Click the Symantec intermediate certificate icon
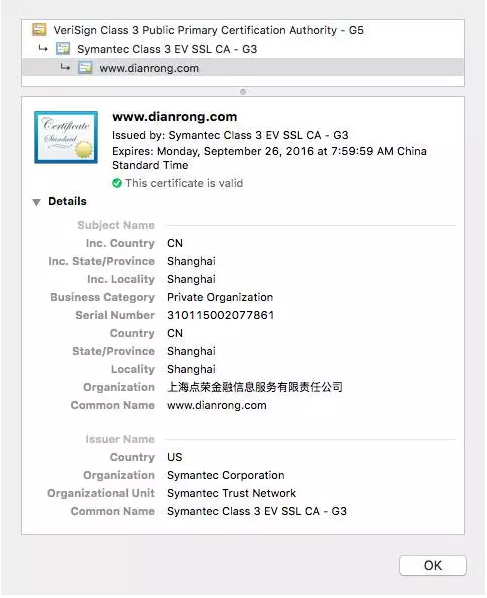Image resolution: width=487 pixels, height=598 pixels. [63, 49]
